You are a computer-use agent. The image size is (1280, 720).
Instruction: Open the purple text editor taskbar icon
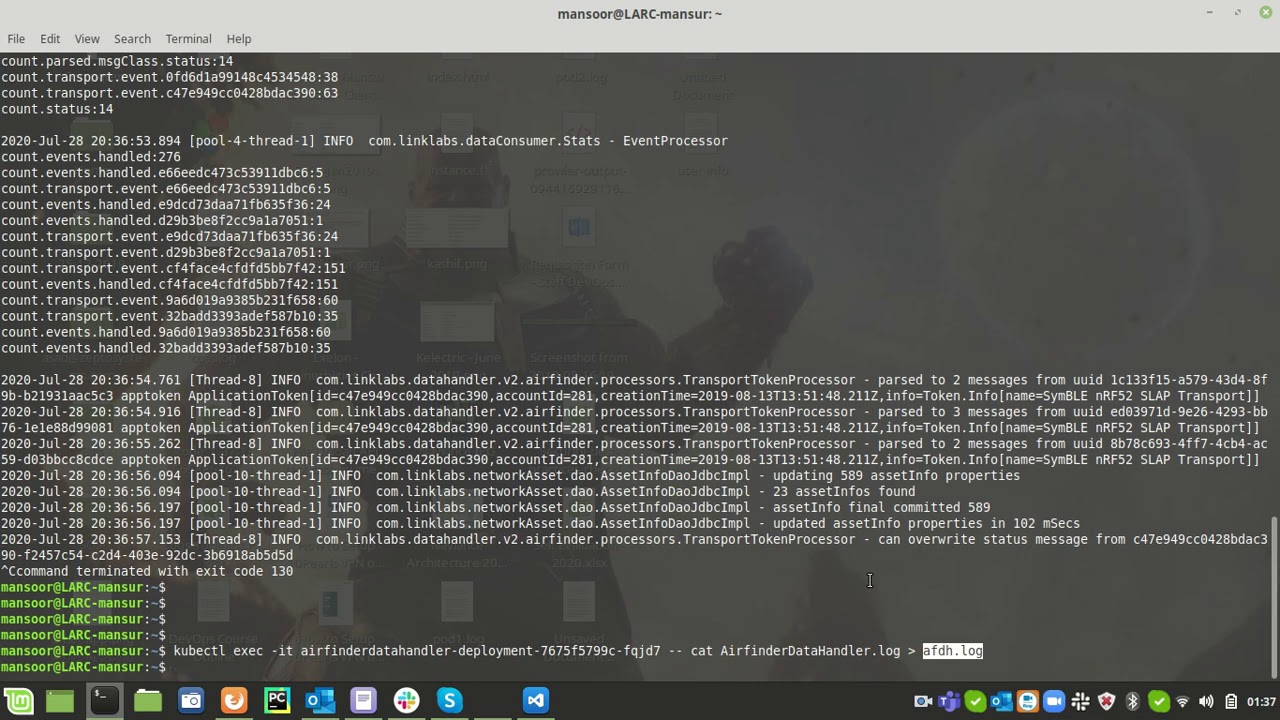(363, 701)
